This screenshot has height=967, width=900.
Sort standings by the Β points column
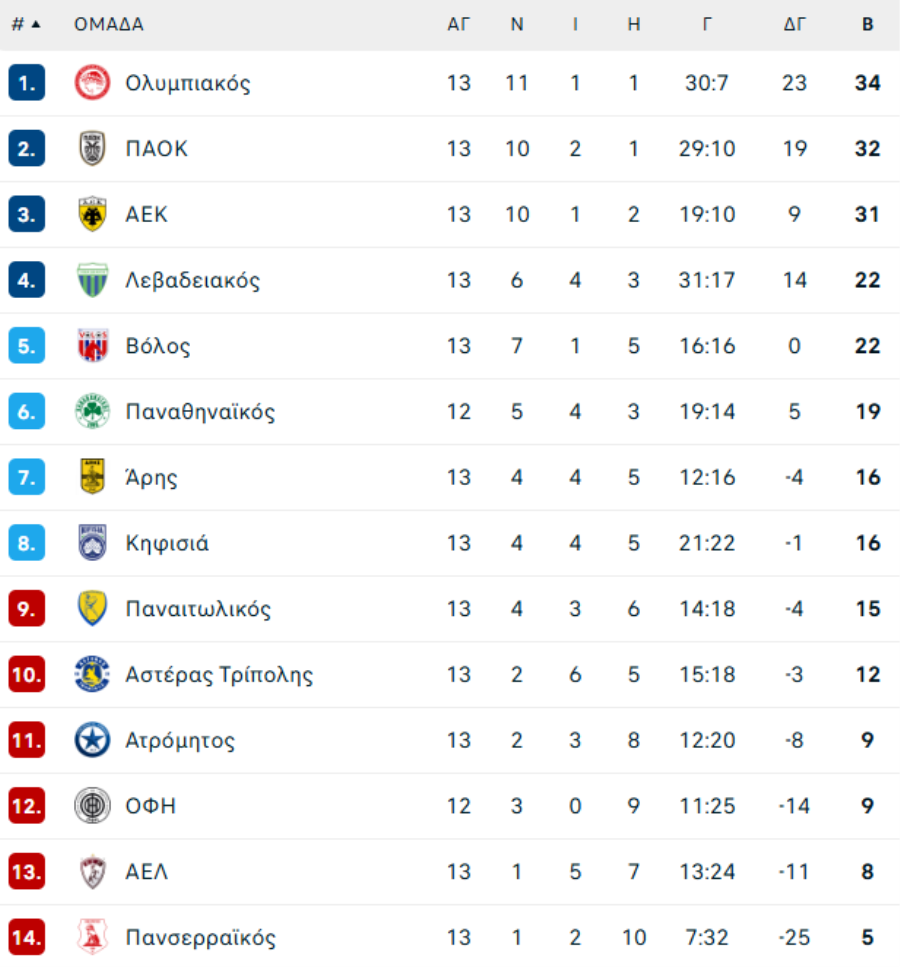pyautogui.click(x=867, y=25)
